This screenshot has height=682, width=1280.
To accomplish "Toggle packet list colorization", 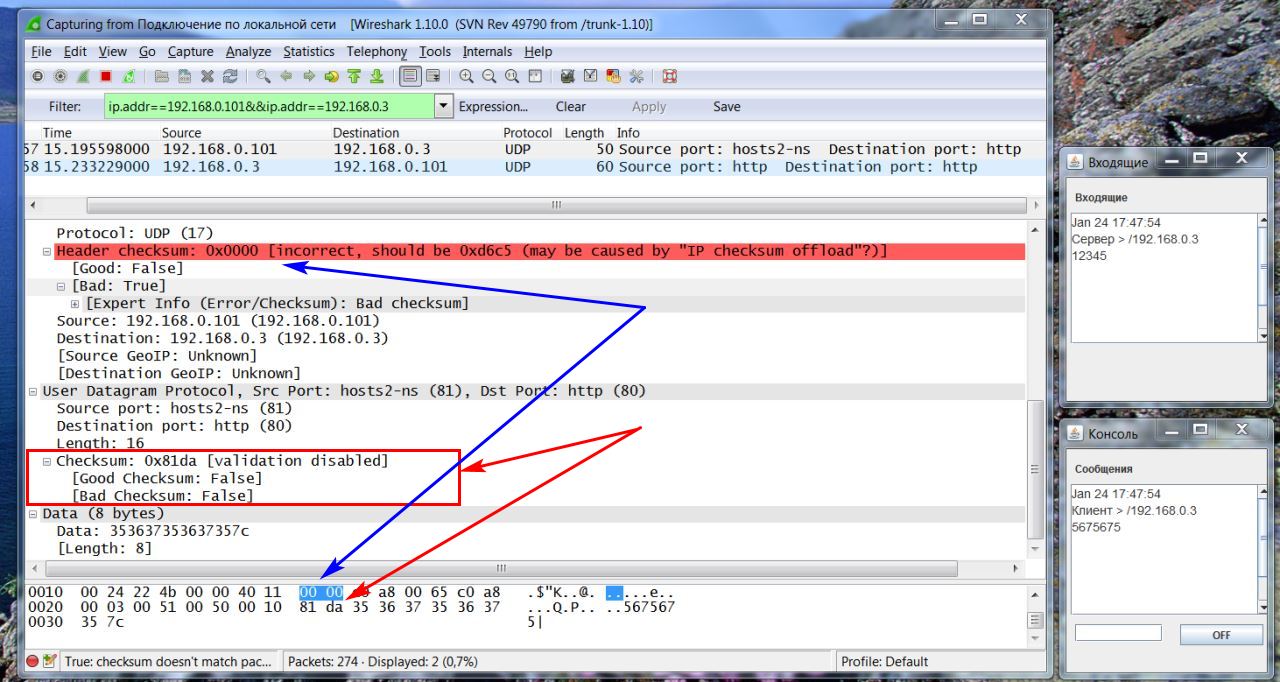I will pos(410,76).
